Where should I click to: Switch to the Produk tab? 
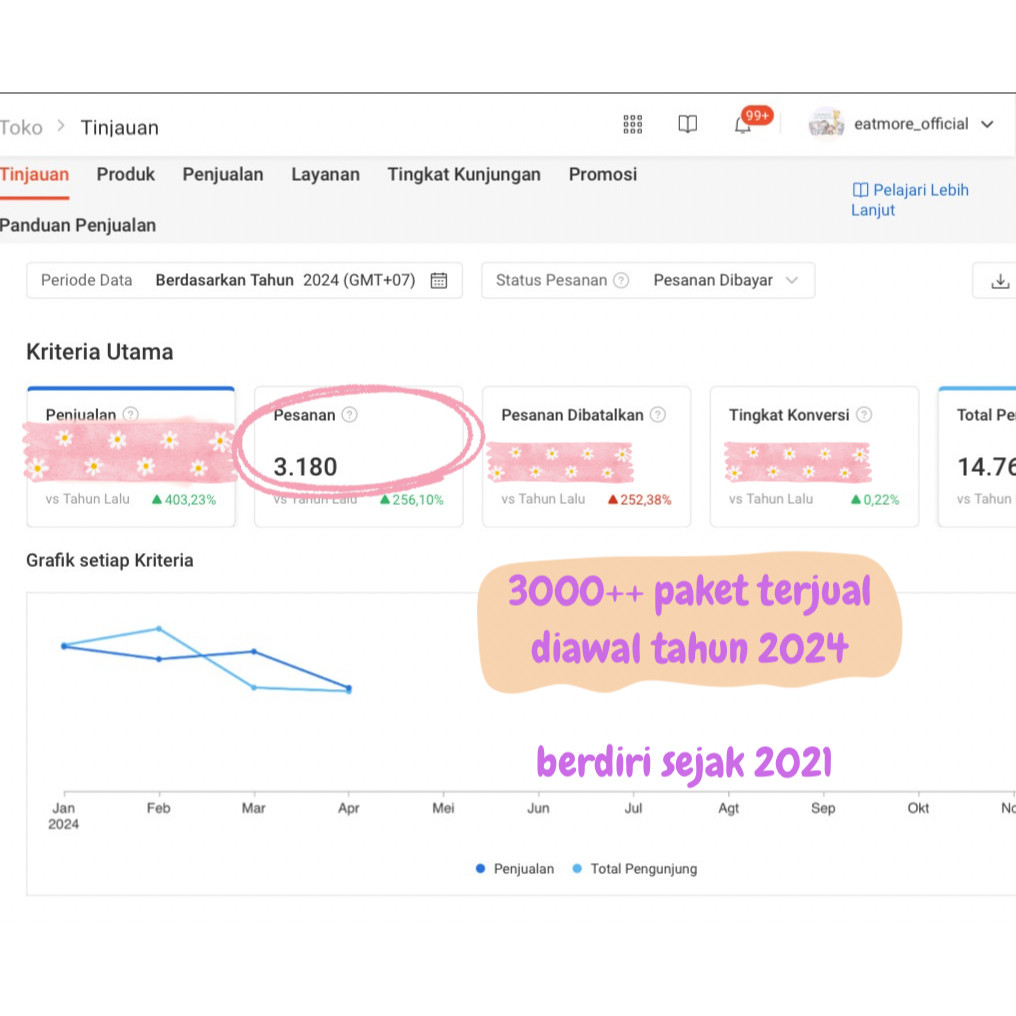pos(126,174)
